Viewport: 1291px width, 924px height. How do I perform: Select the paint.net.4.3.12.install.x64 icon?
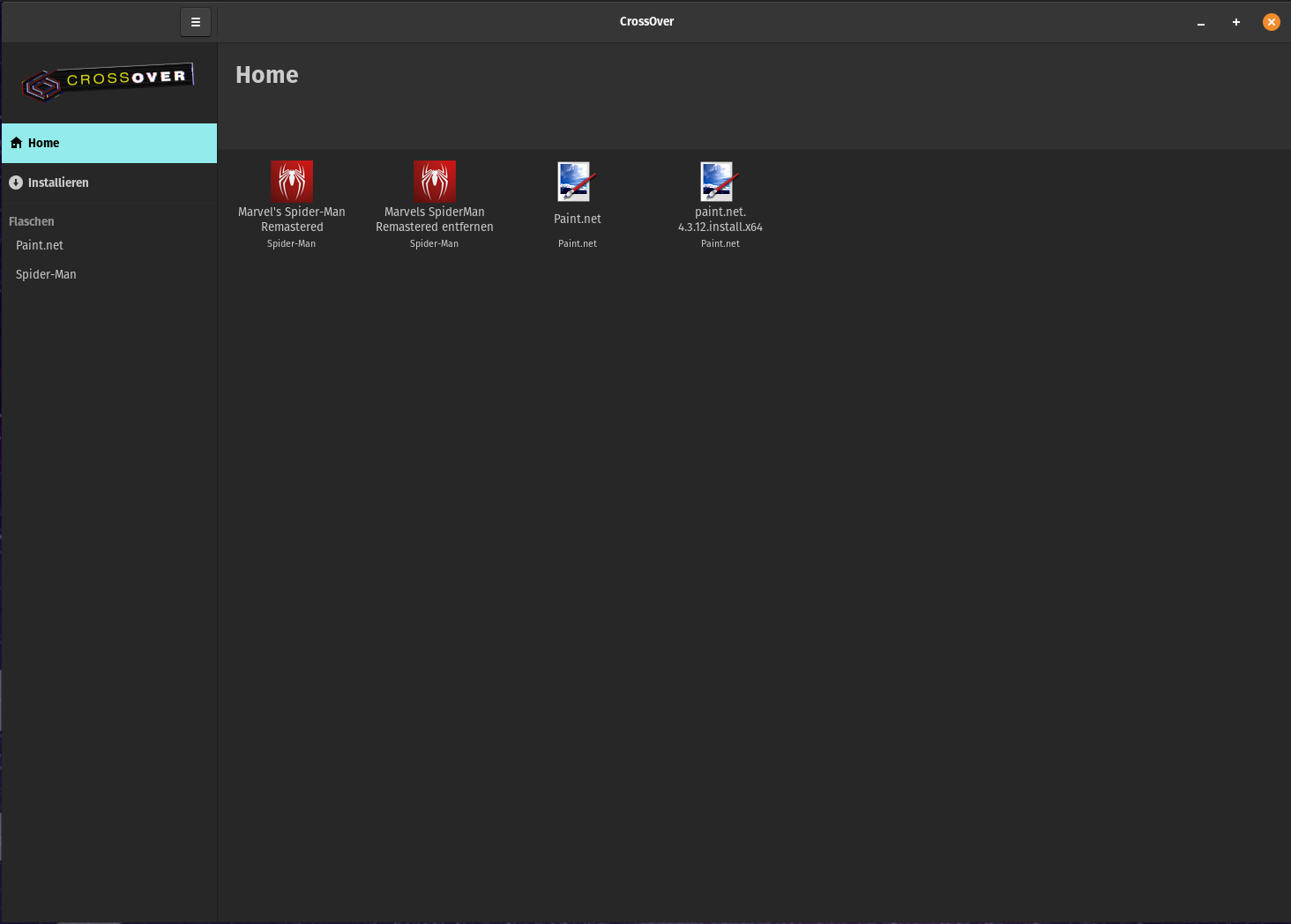tap(720, 182)
